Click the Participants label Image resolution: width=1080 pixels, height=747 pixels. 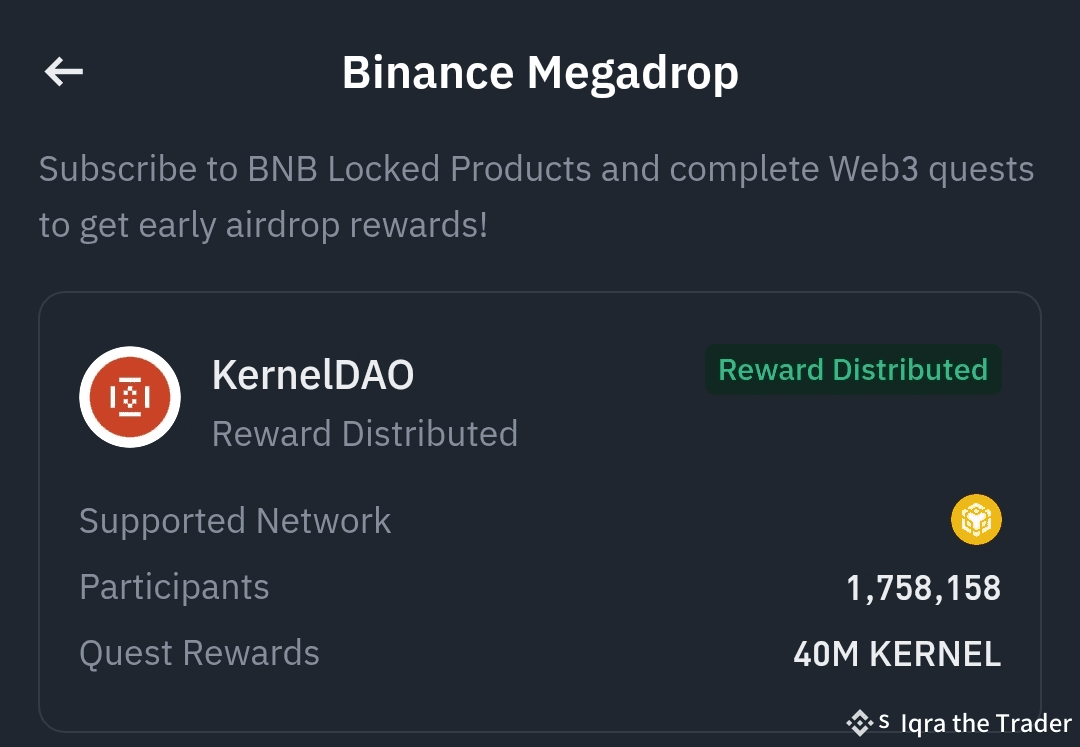tap(174, 587)
